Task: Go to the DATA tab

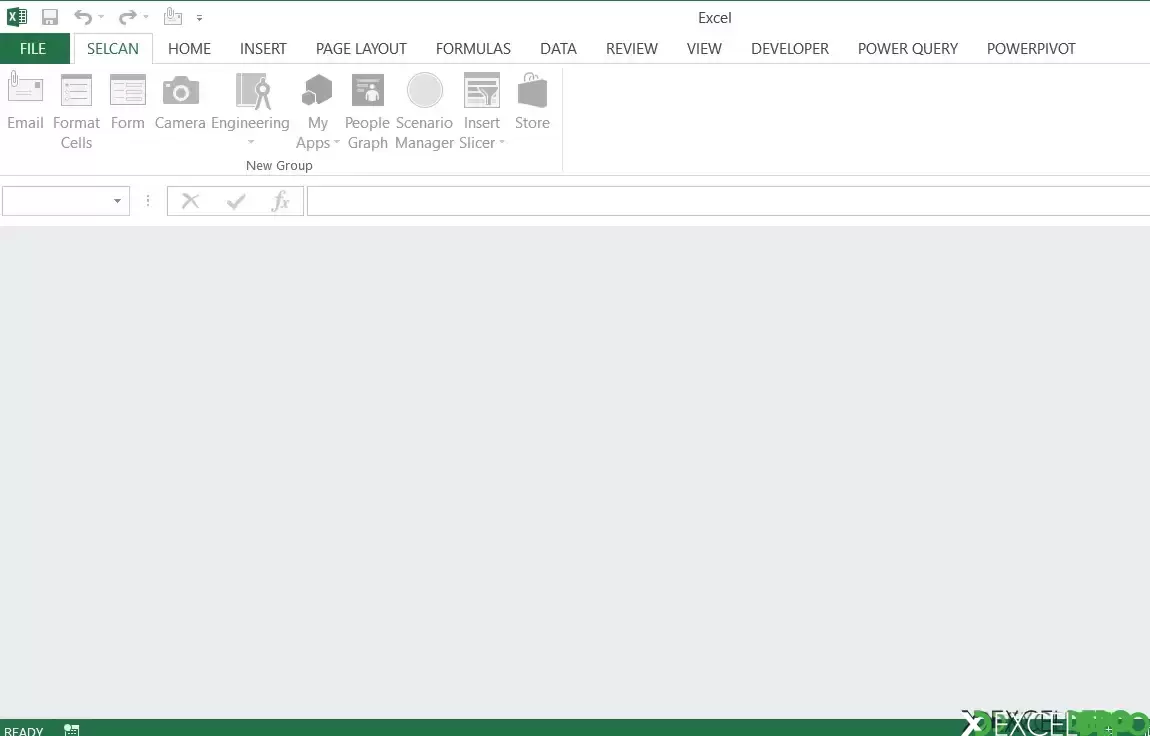Action: [558, 48]
